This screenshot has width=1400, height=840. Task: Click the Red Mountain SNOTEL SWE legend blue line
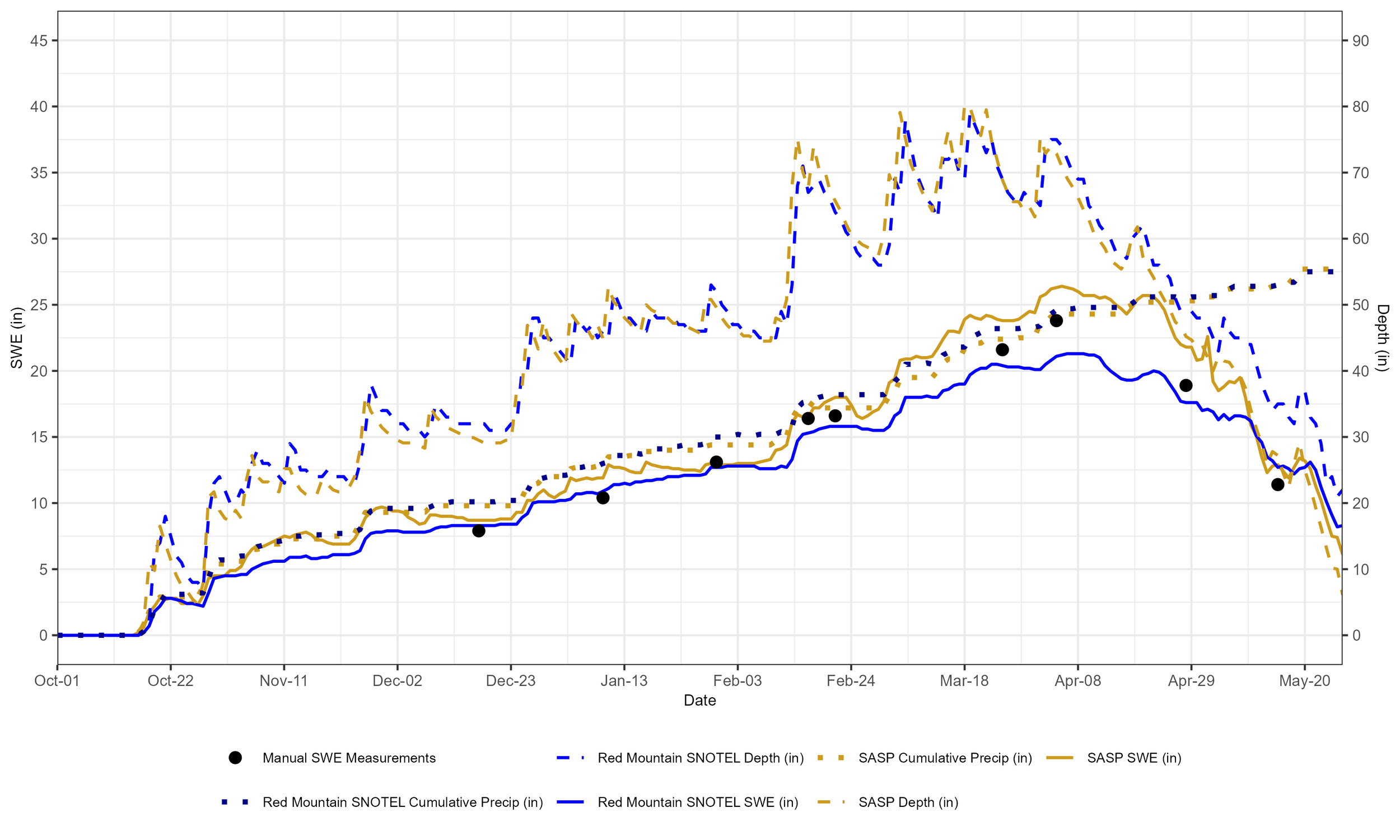571,802
